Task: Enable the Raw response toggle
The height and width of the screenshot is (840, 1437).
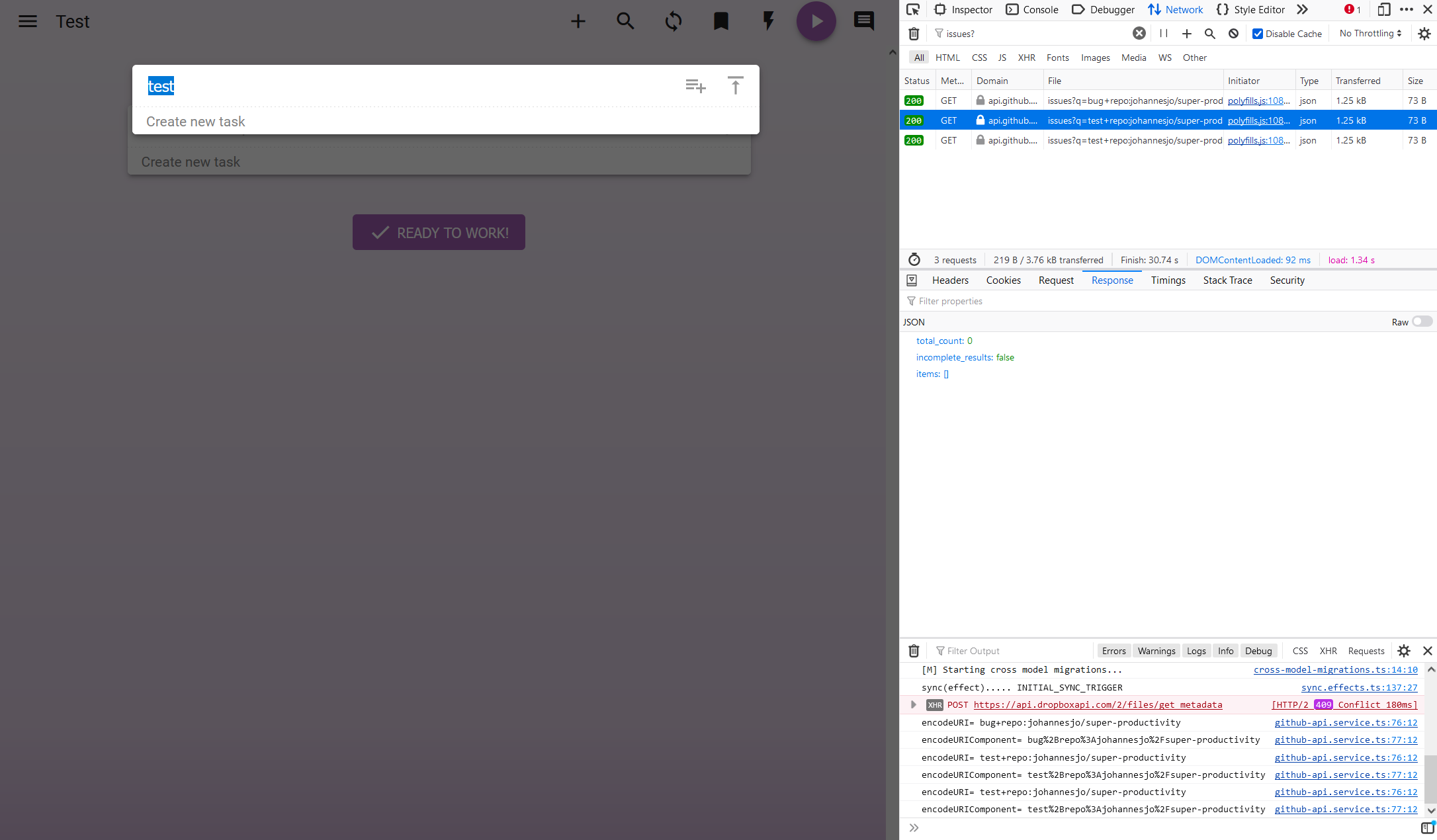Action: point(1421,321)
